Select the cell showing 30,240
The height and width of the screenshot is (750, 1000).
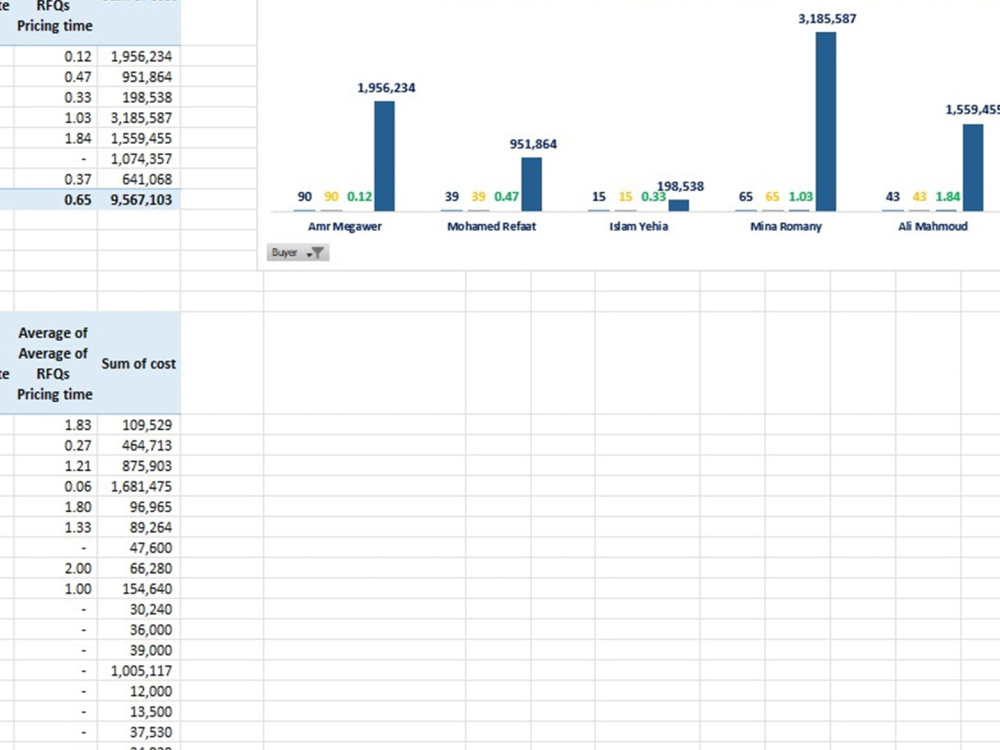coord(139,609)
